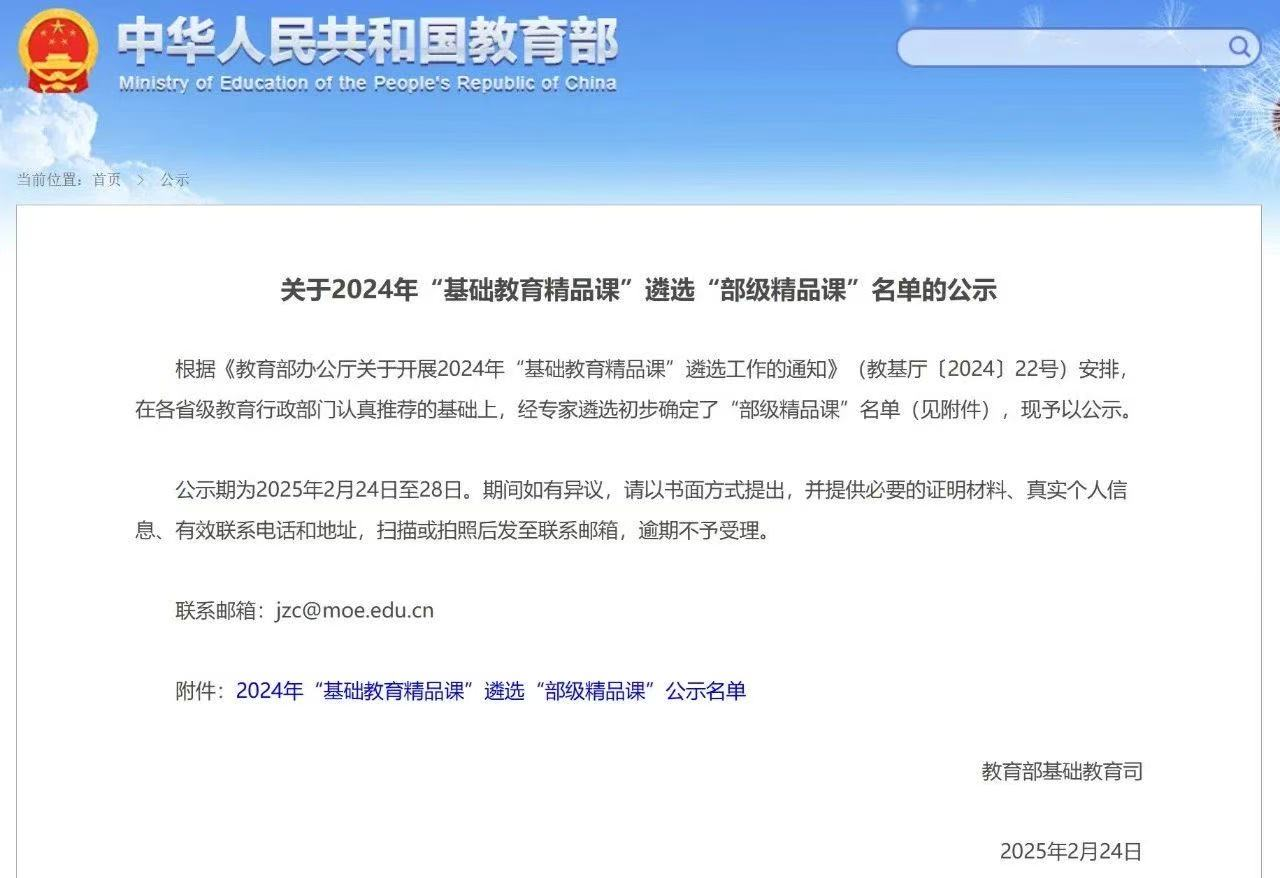Click the paragraph beginning with 根据《教育部办公厅
Image resolution: width=1280 pixels, height=878 pixels.
(x=638, y=389)
